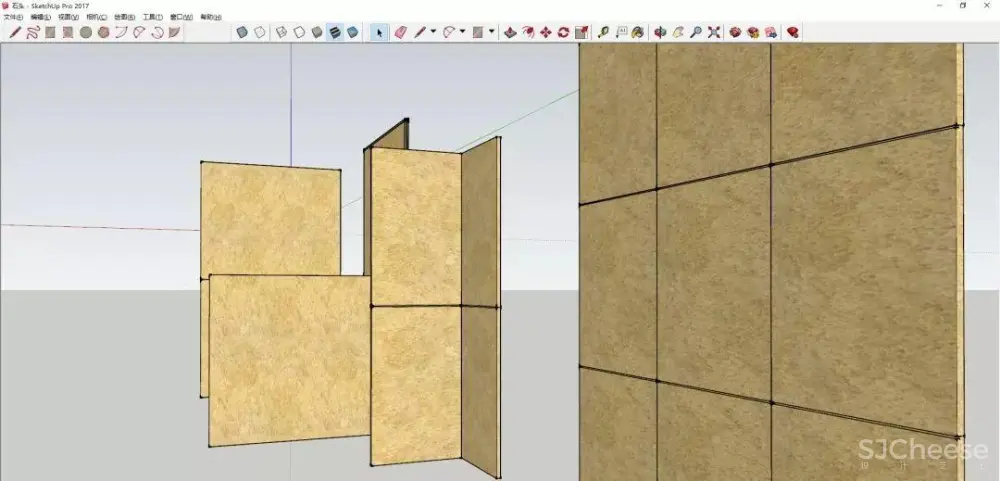Select the Select arrow tool
The width and height of the screenshot is (1000, 481).
point(379,32)
